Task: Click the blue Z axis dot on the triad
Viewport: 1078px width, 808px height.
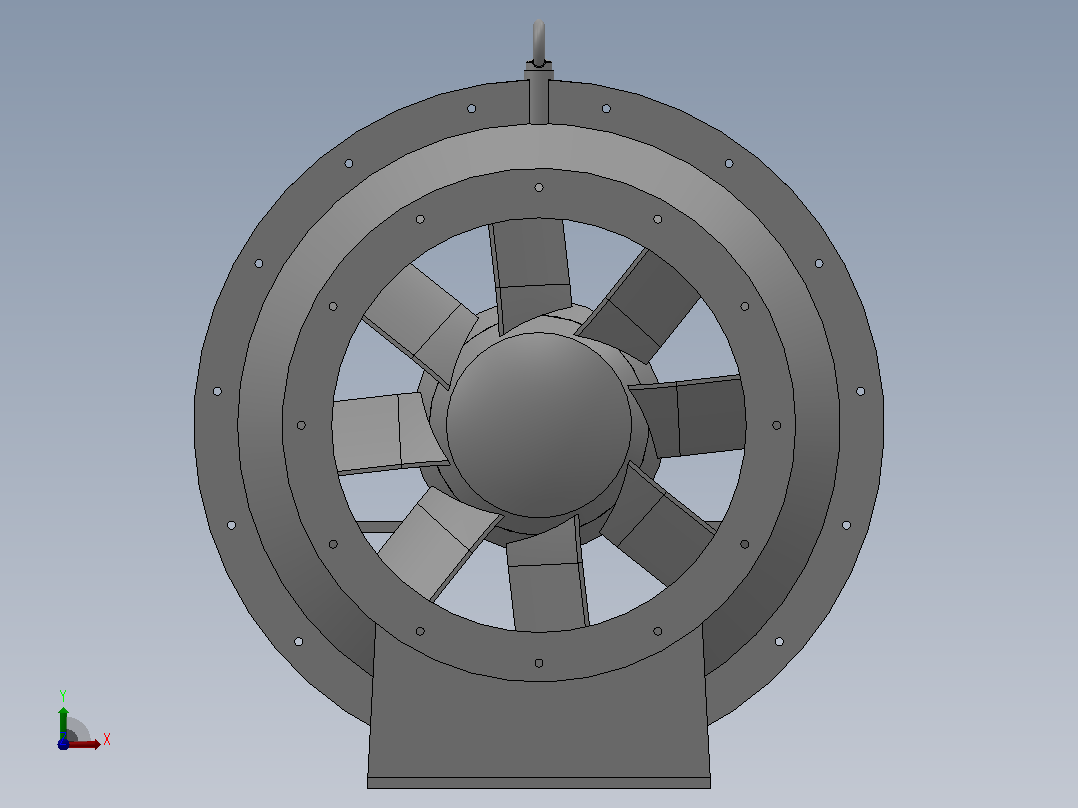Action: 63,745
